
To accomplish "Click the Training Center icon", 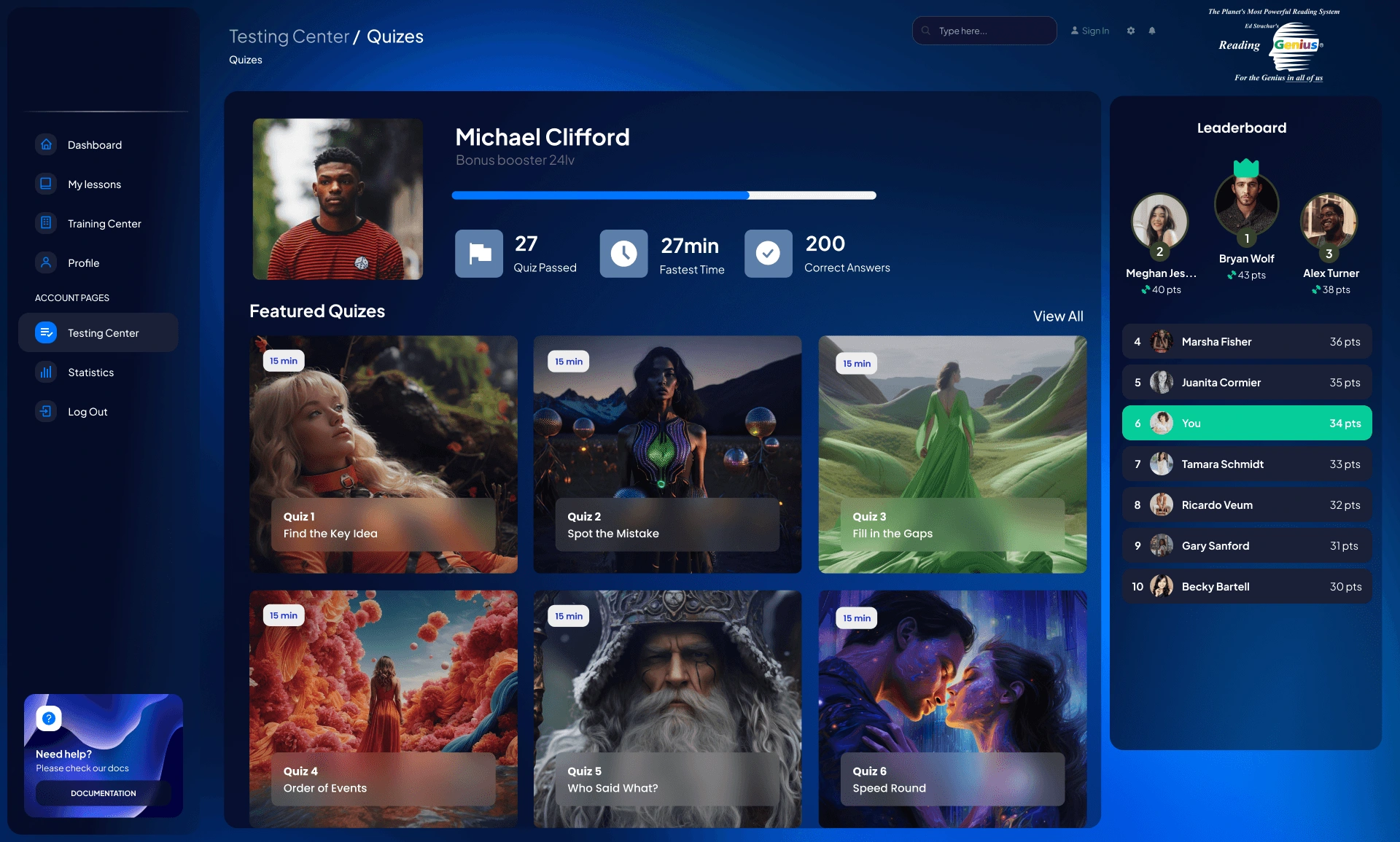I will coord(46,223).
